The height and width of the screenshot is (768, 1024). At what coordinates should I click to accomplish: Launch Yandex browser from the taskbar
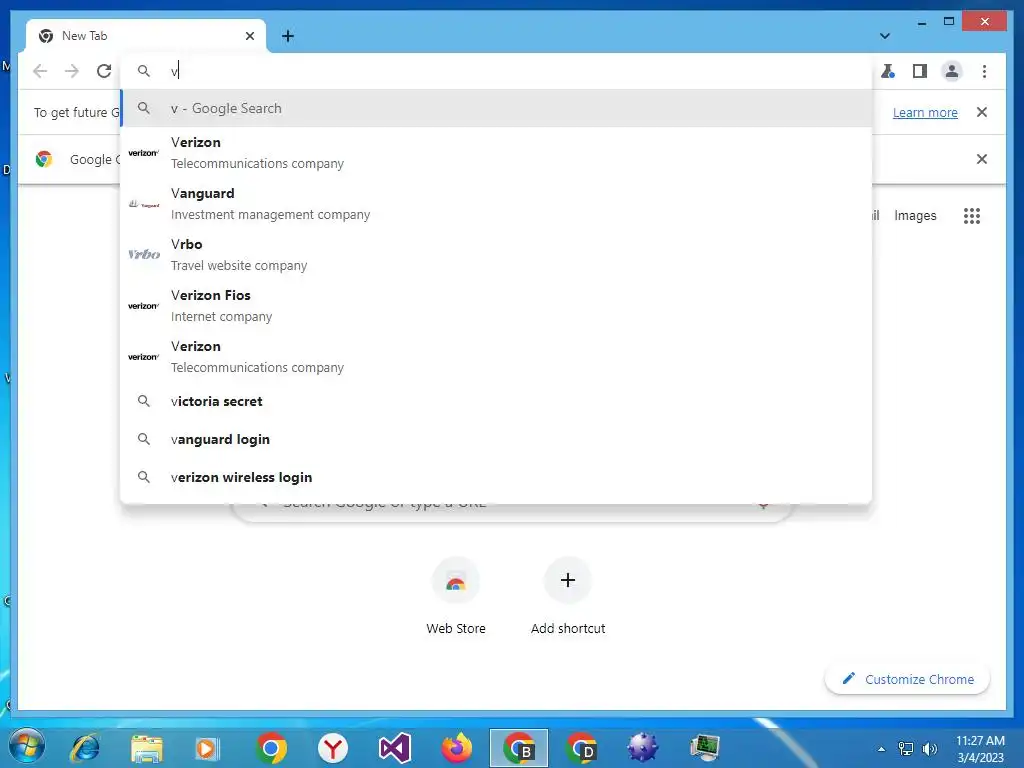333,748
